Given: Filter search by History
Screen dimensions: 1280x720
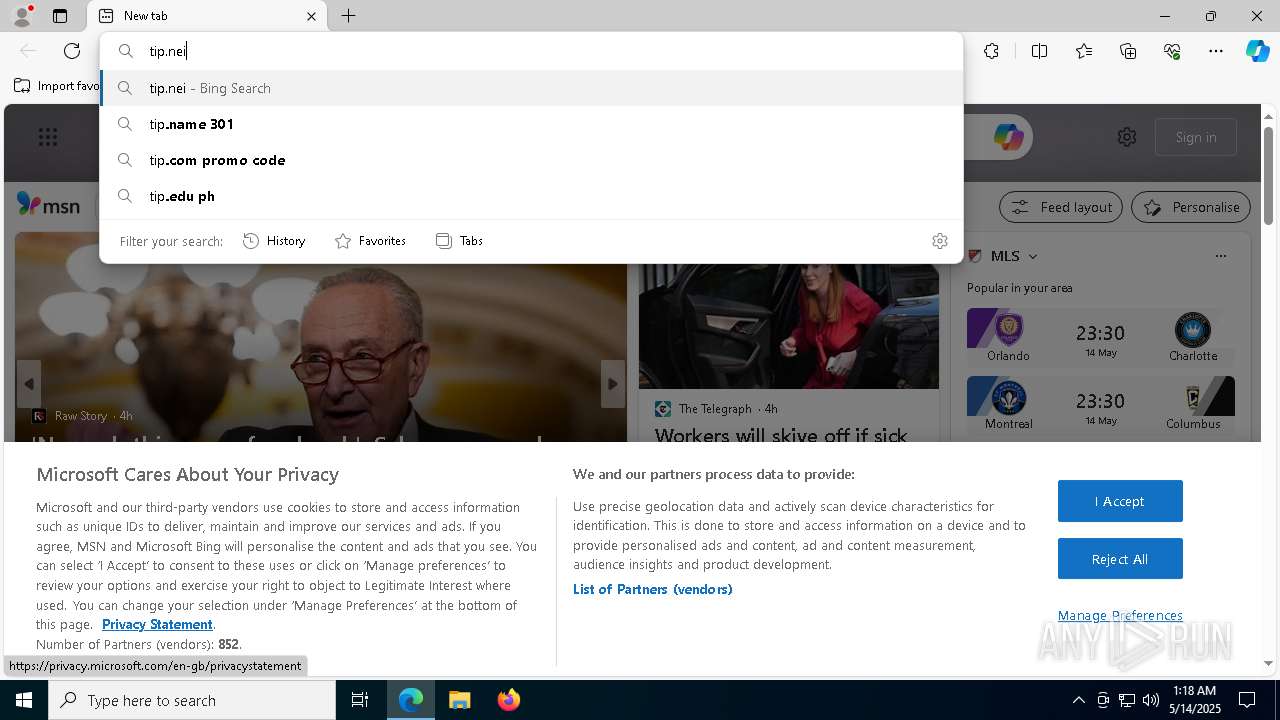Looking at the screenshot, I should click(274, 241).
